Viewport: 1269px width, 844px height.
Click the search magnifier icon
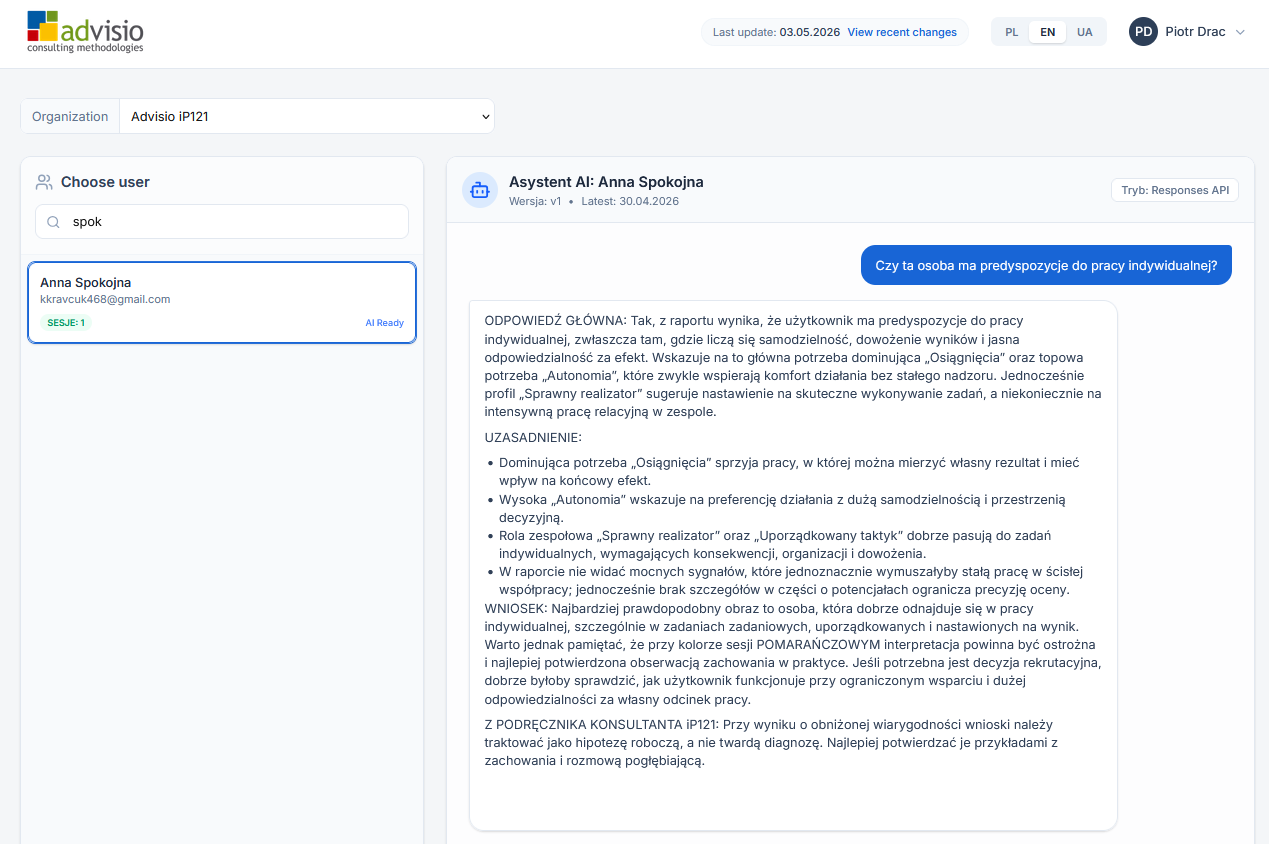[x=54, y=222]
